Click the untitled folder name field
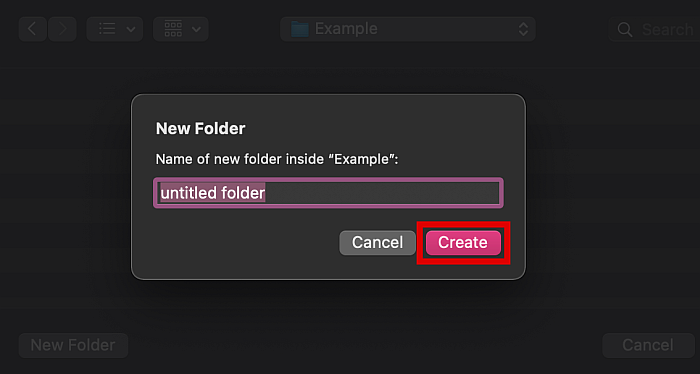This screenshot has height=374, width=700. tap(328, 193)
